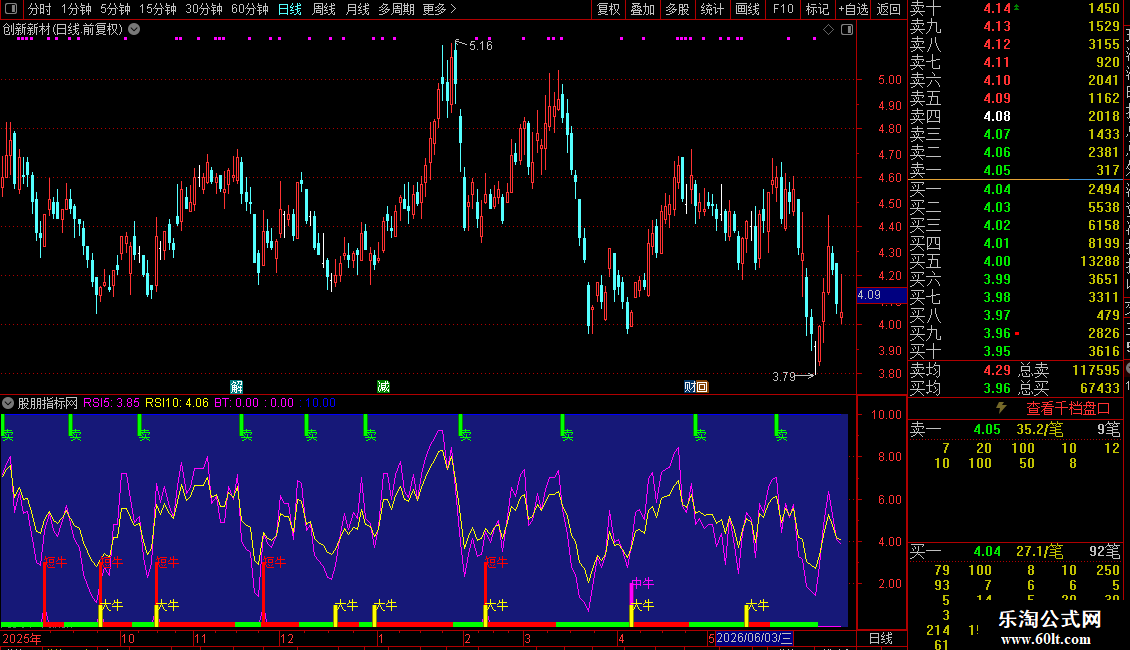This screenshot has height=650, width=1130.
Task: Select the 买五 4.00 order row
Action: point(1015,261)
